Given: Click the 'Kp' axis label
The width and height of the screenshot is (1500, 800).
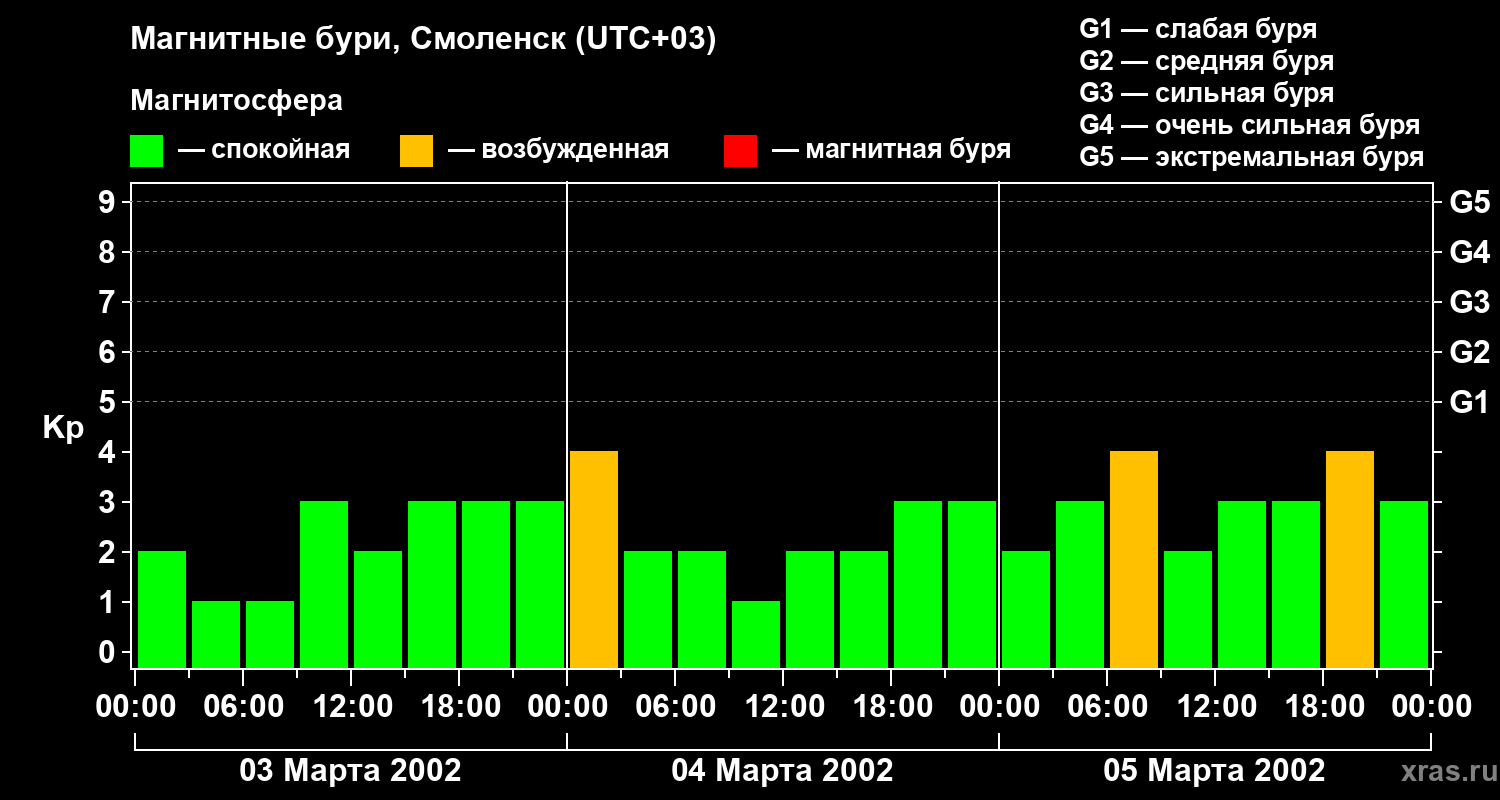Looking at the screenshot, I should 63,428.
